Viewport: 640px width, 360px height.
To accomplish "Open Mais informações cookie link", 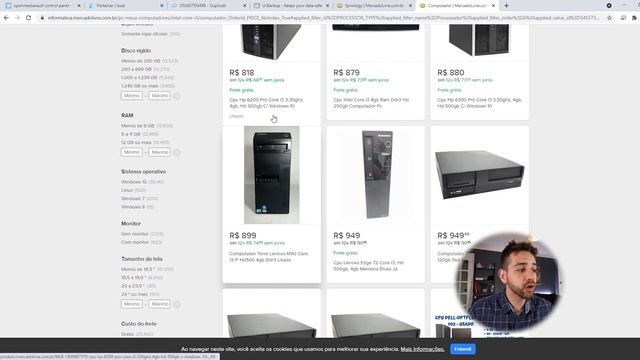I will 422,349.
